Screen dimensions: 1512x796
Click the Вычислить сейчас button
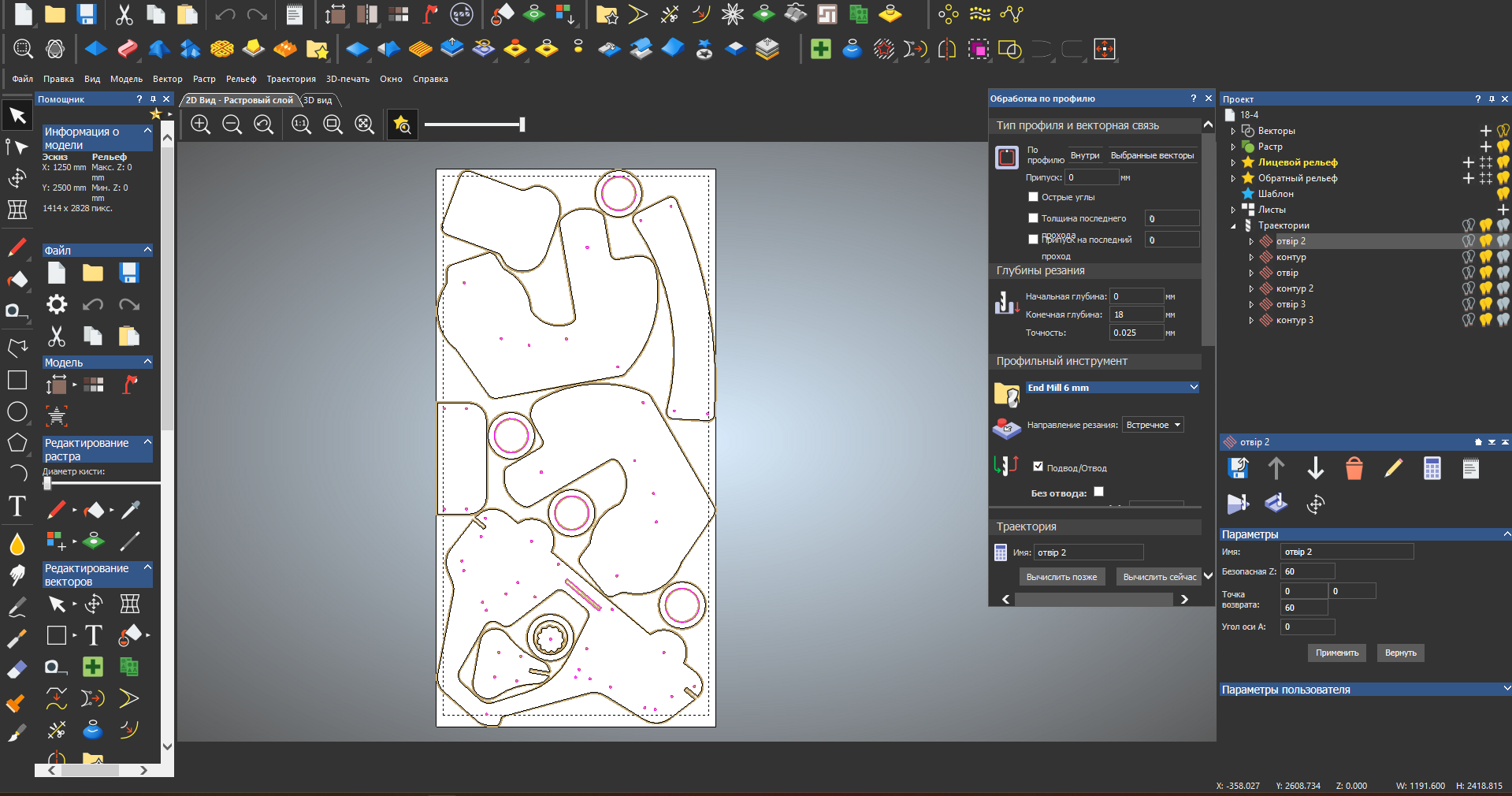[1159, 577]
